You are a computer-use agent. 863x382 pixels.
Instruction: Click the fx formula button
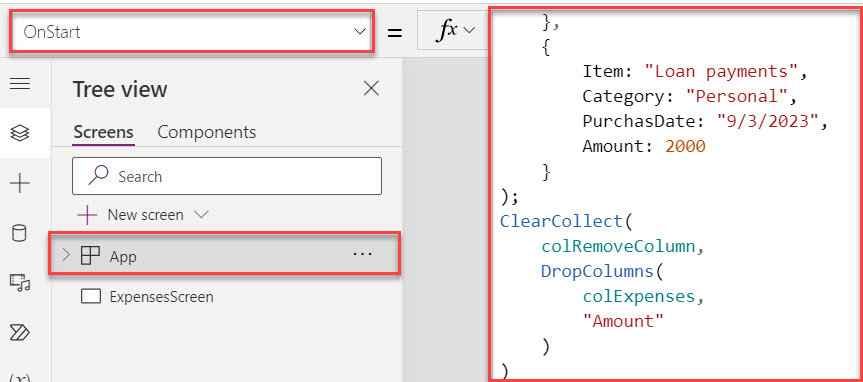point(455,31)
